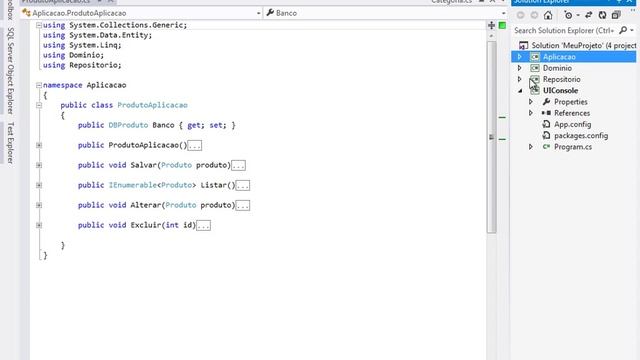Screen dimensions: 640x360
Task: Open the Pending Changes Filter dropdown arrow
Action: point(578,16)
